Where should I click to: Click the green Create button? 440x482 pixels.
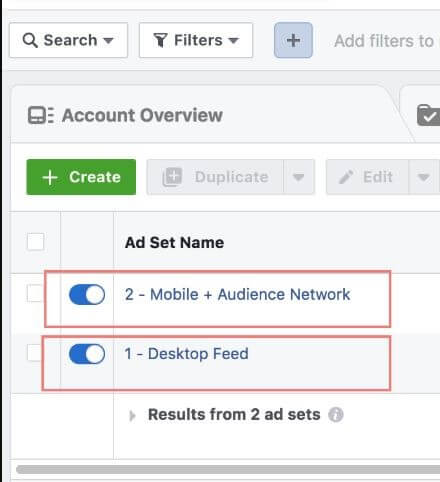click(81, 177)
